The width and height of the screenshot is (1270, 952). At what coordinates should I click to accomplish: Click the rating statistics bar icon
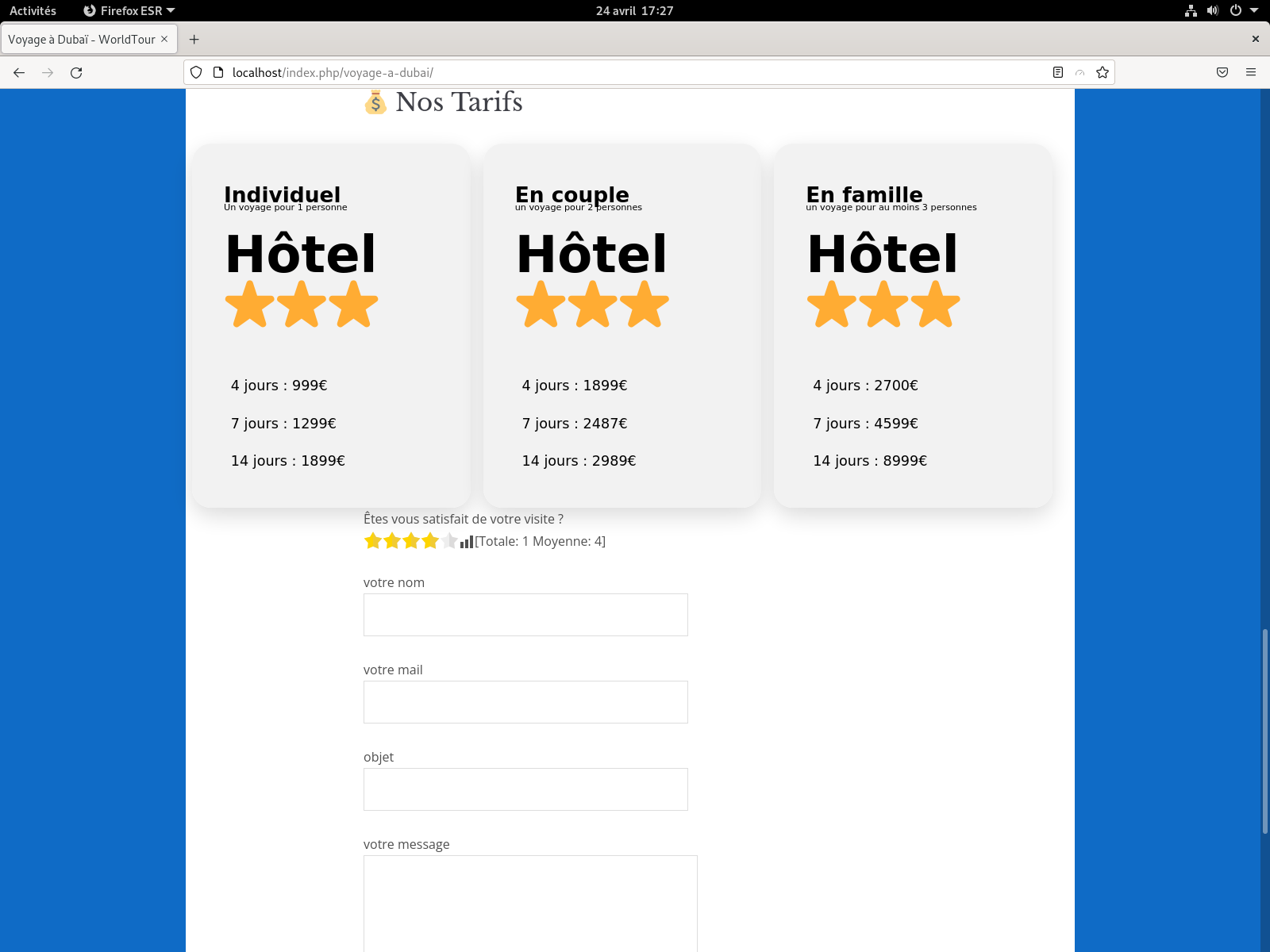point(467,542)
